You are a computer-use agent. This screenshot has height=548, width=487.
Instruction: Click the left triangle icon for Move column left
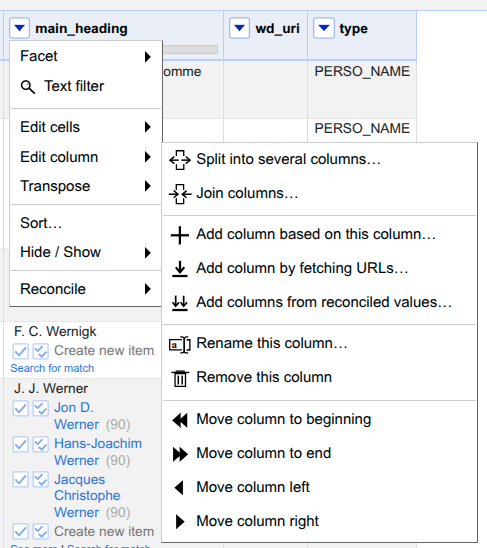[179, 488]
